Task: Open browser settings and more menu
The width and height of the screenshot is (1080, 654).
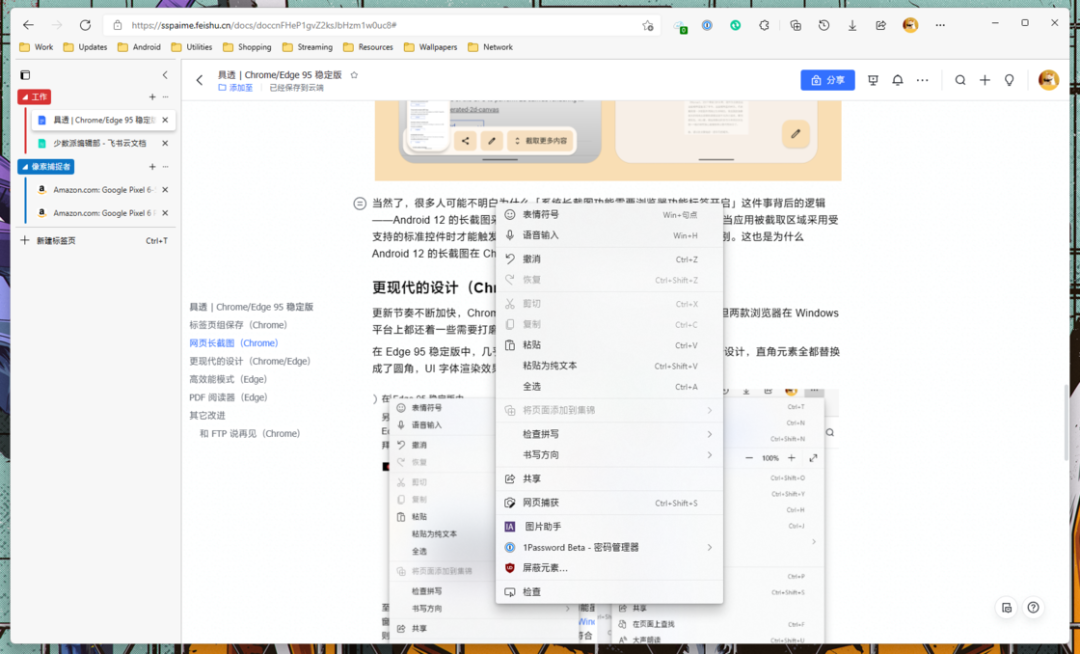Action: coord(940,25)
